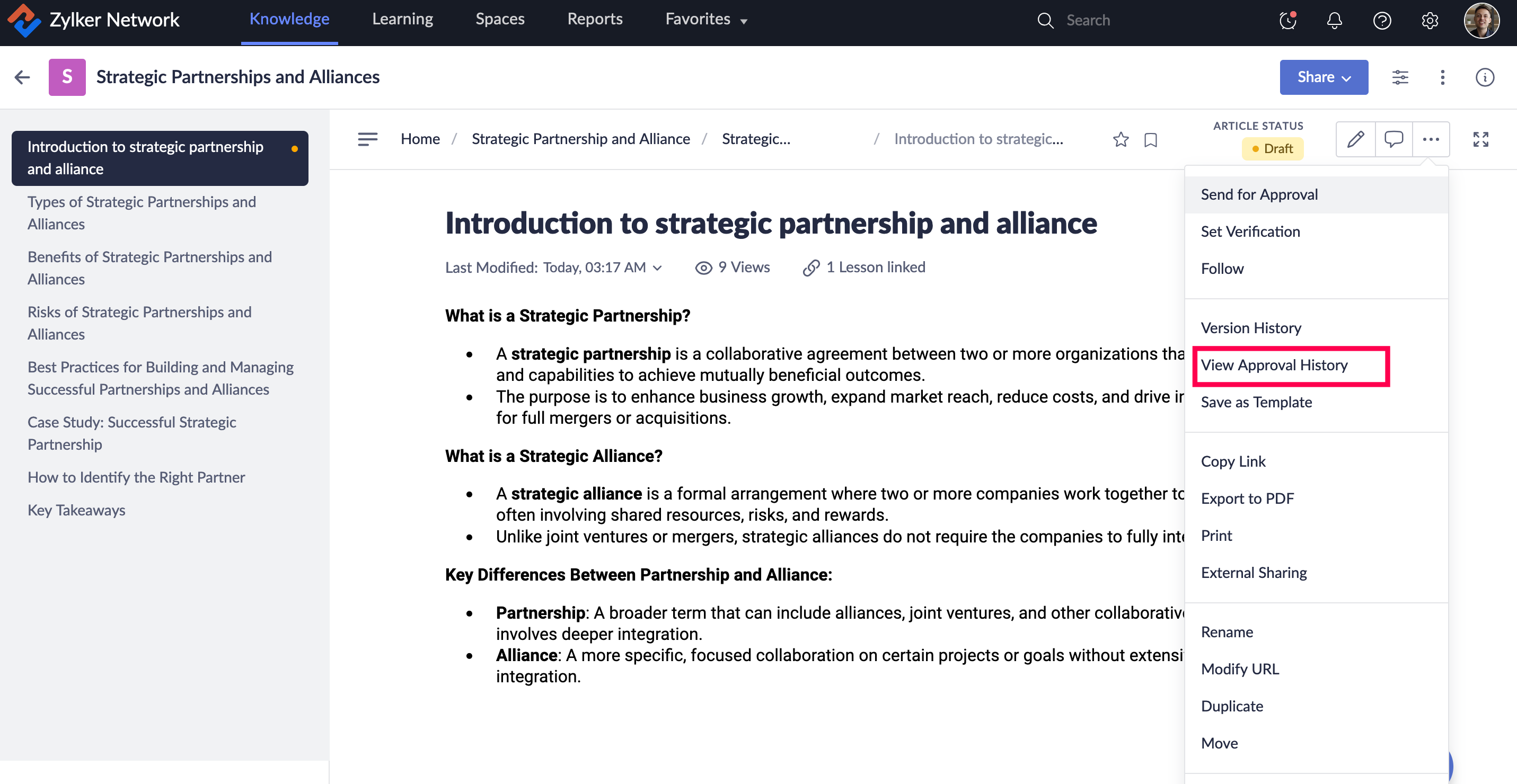This screenshot has height=784, width=1517.
Task: Expand the Last Modified date chevron
Action: [x=658, y=268]
